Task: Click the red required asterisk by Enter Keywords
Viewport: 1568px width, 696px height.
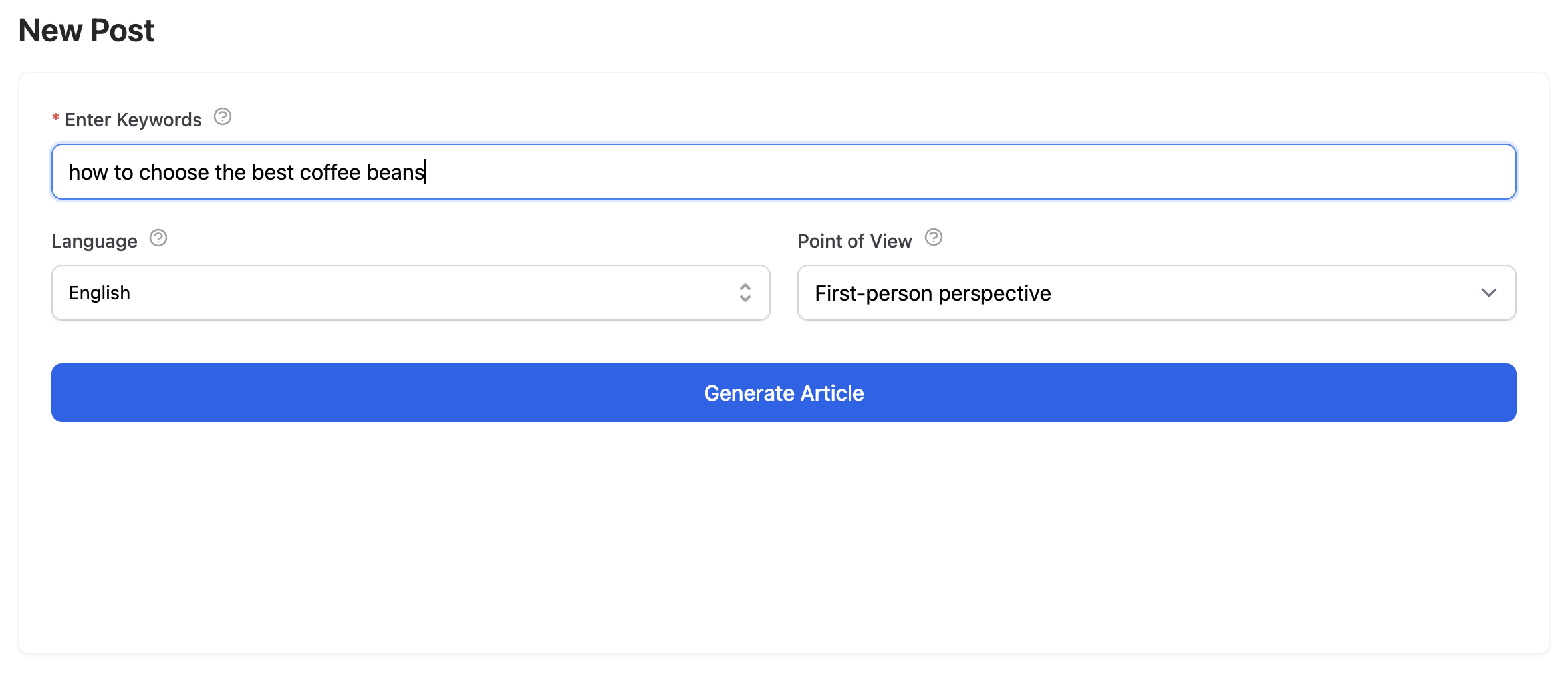Action: pyautogui.click(x=56, y=118)
